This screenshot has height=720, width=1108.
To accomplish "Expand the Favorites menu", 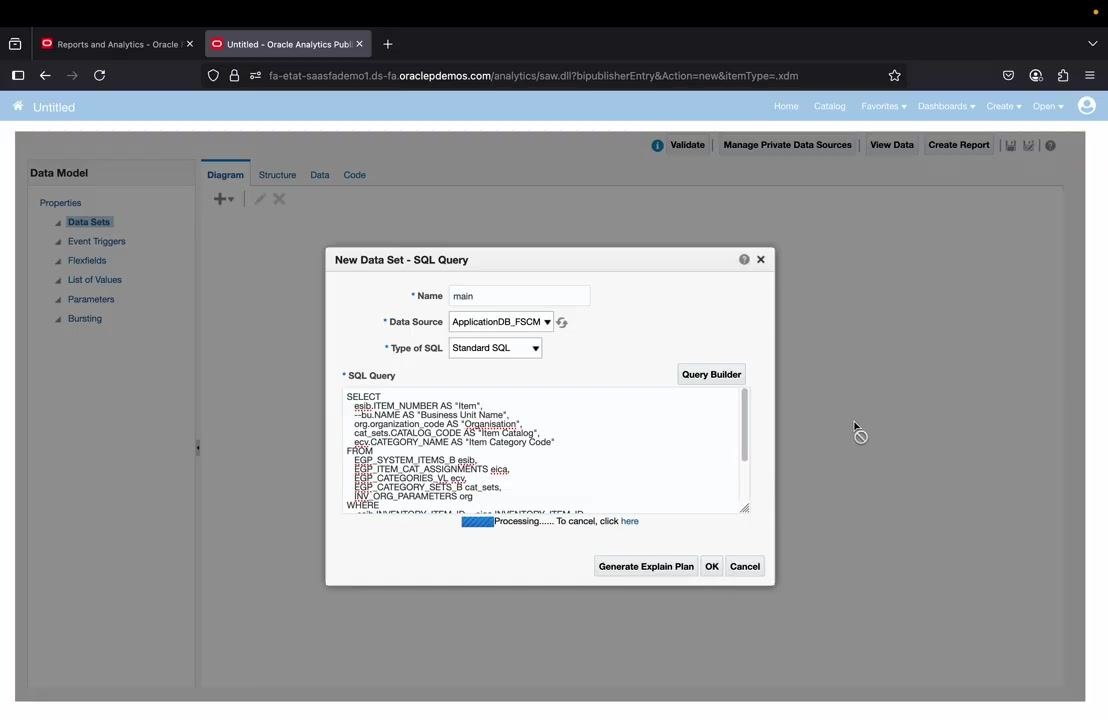I will [883, 106].
